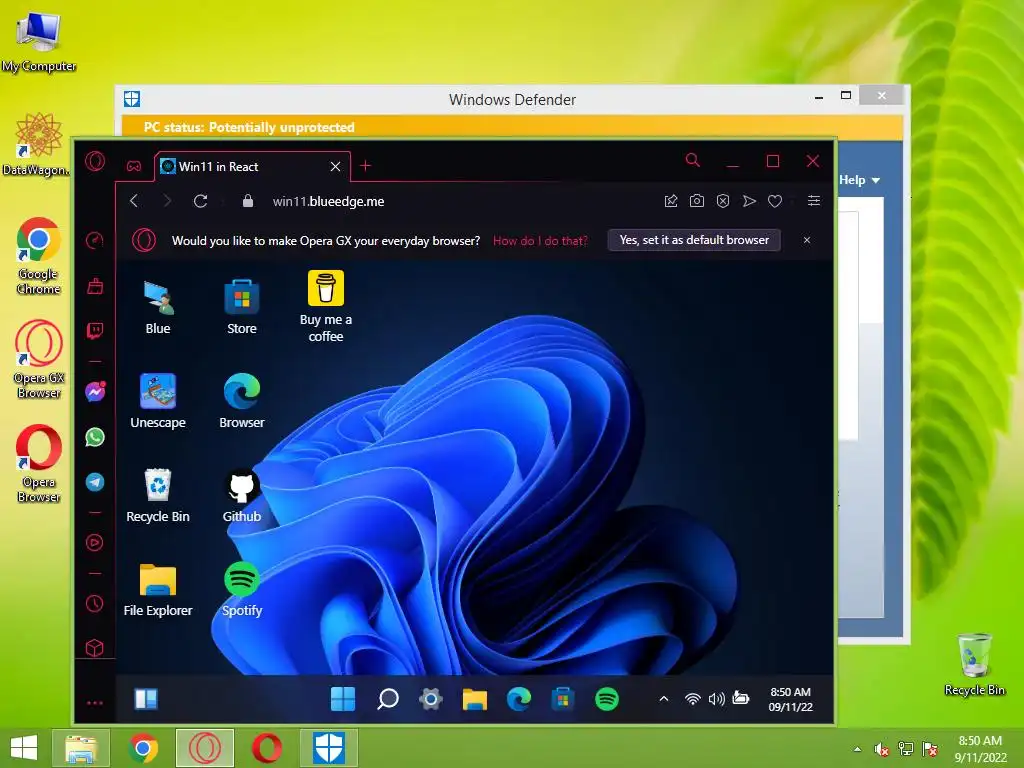This screenshot has height=768, width=1024.
Task: Click the site padlock security icon
Action: [248, 201]
